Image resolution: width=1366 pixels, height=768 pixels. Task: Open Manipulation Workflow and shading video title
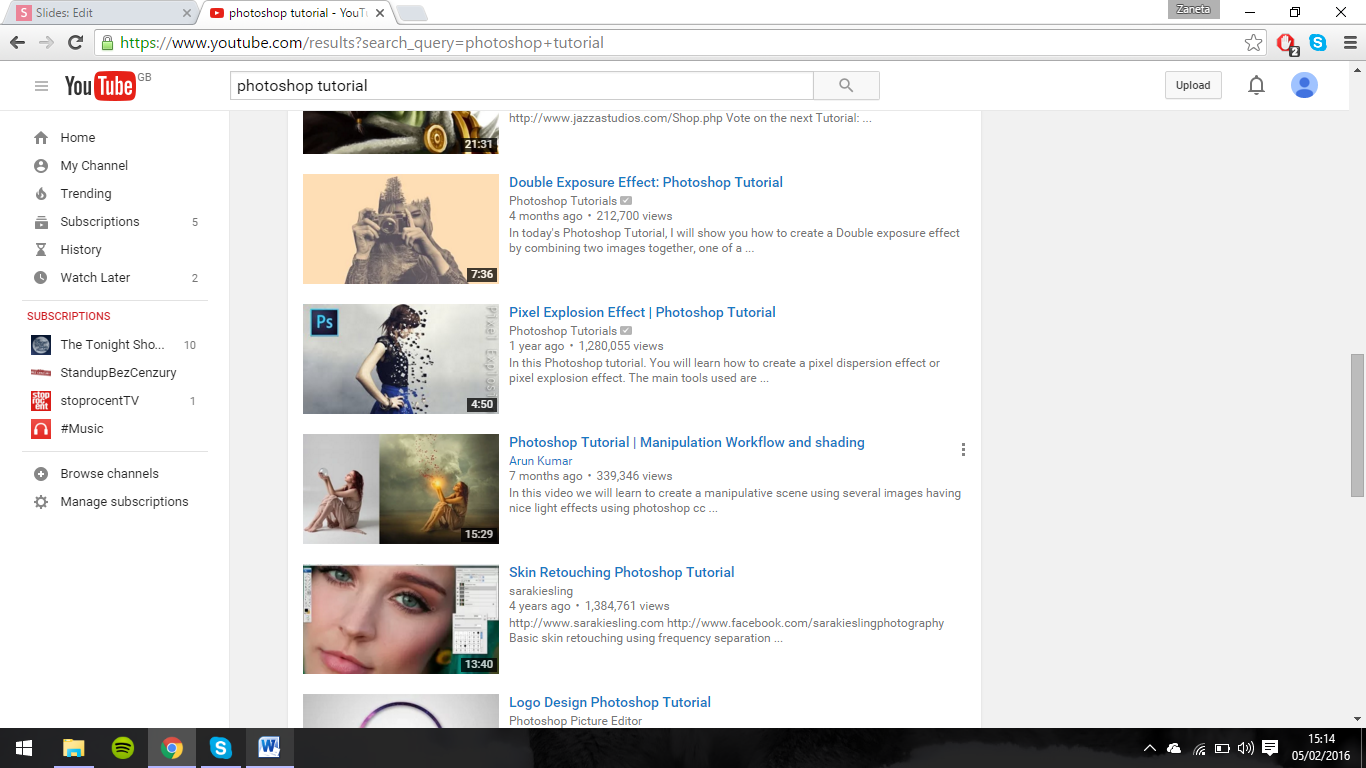tap(687, 442)
